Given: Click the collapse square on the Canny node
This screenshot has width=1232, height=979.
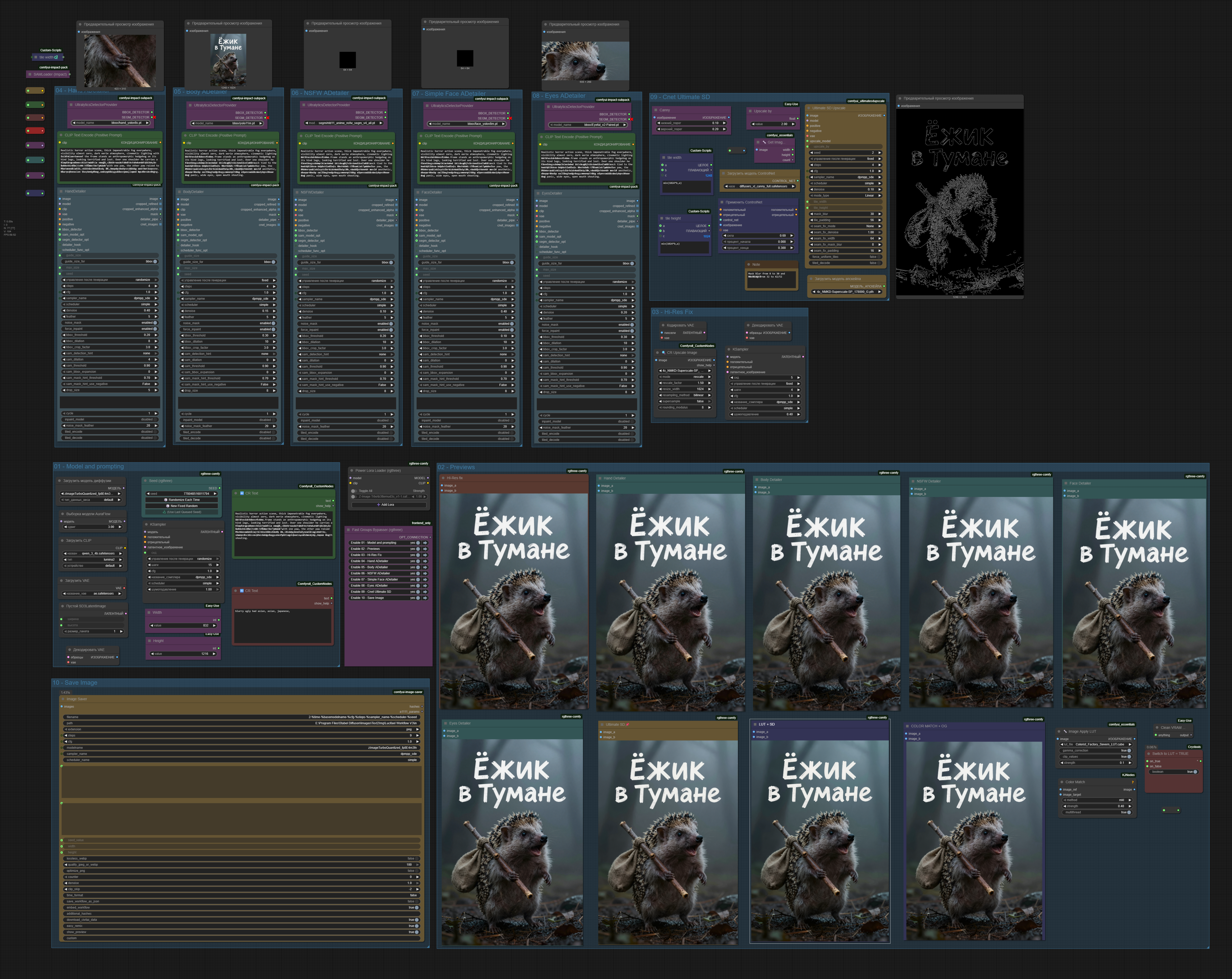Looking at the screenshot, I should [x=656, y=110].
